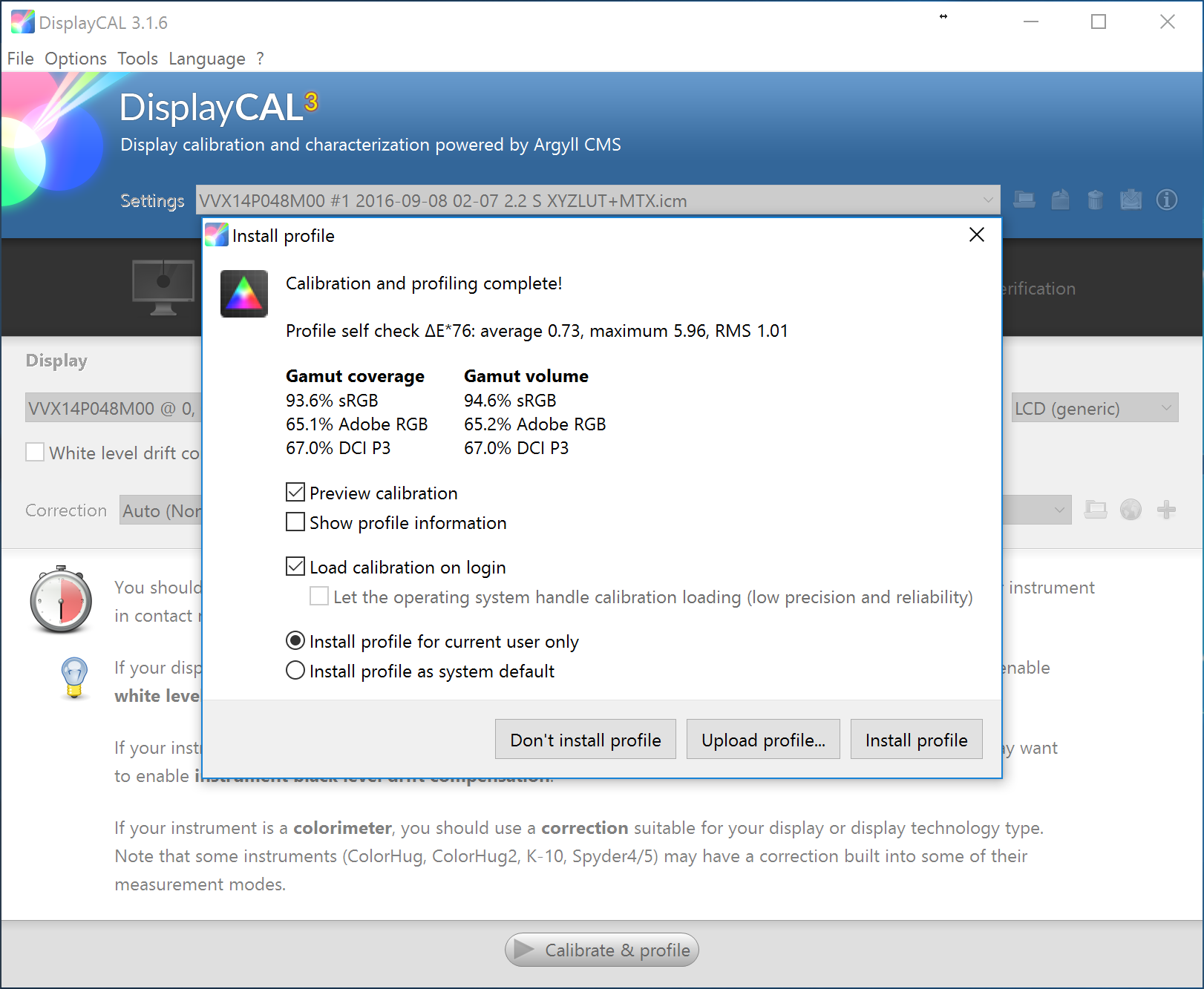Open the Correction Auto dropdown

pos(161,510)
